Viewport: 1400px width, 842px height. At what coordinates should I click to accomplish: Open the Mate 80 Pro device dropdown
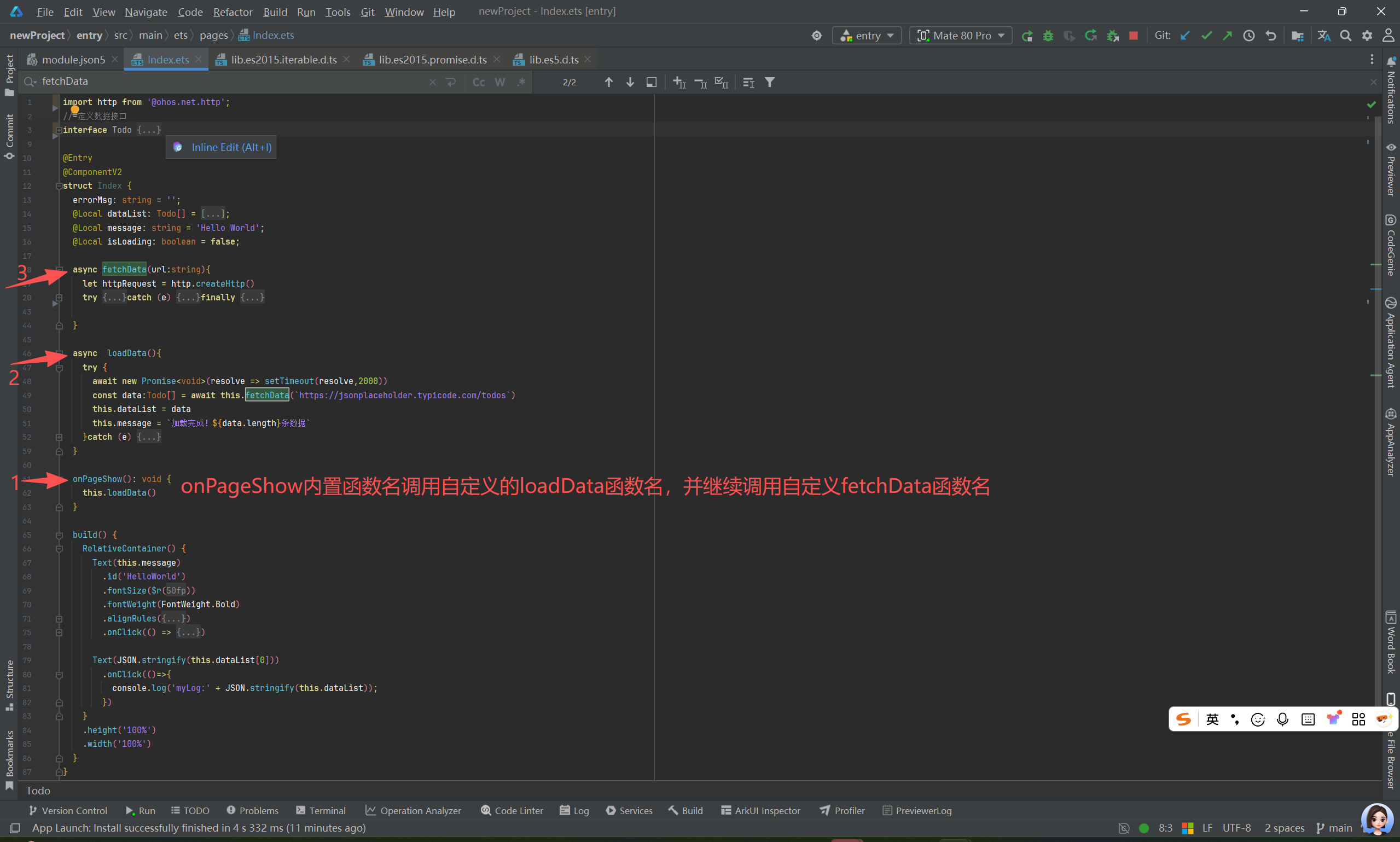click(961, 36)
